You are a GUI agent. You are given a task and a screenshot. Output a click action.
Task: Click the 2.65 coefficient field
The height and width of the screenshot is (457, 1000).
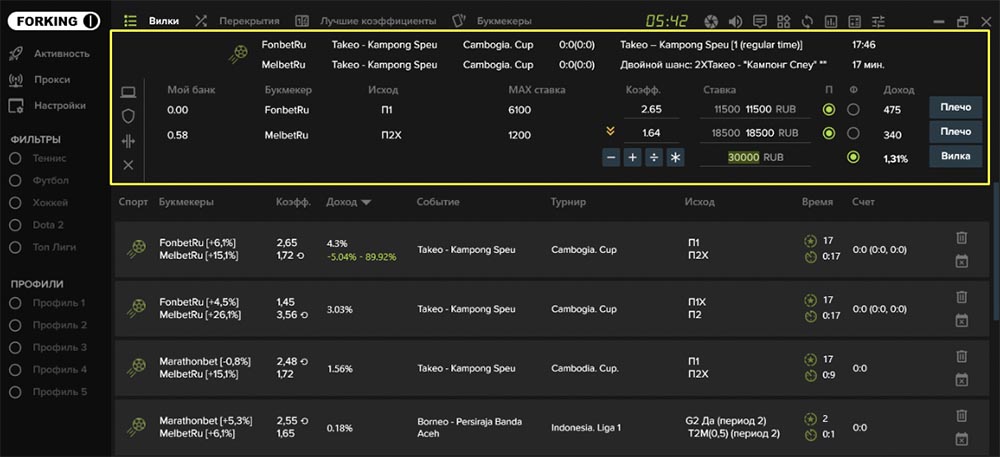click(651, 110)
